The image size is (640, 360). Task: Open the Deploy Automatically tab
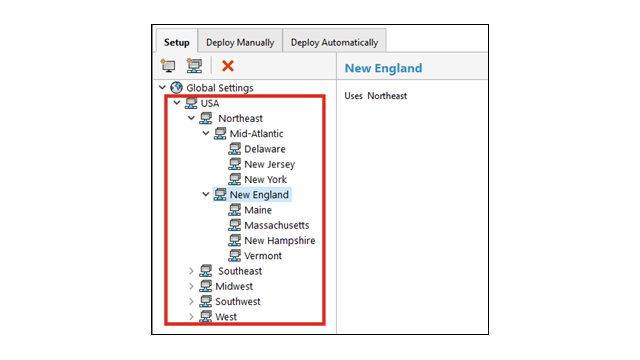[x=334, y=42]
